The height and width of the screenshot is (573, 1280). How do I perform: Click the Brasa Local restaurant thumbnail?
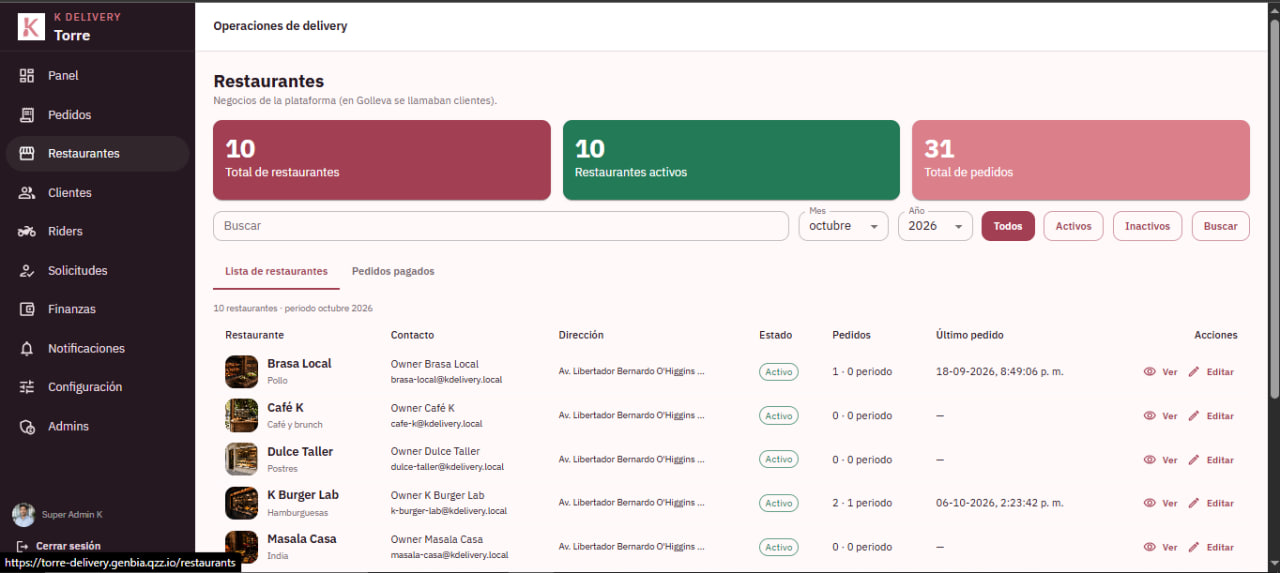(x=242, y=372)
